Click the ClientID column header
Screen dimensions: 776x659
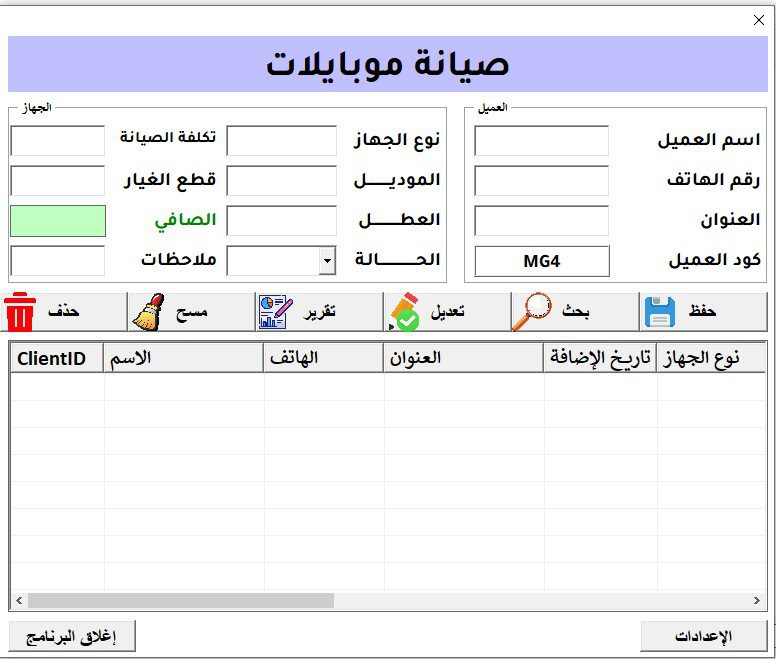pyautogui.click(x=57, y=358)
